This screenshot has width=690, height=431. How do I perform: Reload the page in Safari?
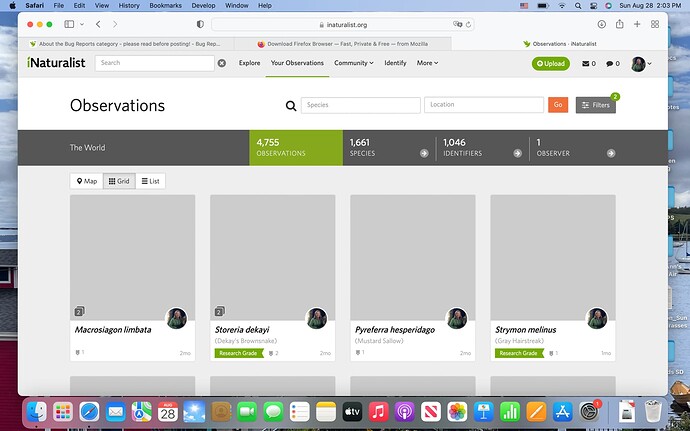coord(468,25)
